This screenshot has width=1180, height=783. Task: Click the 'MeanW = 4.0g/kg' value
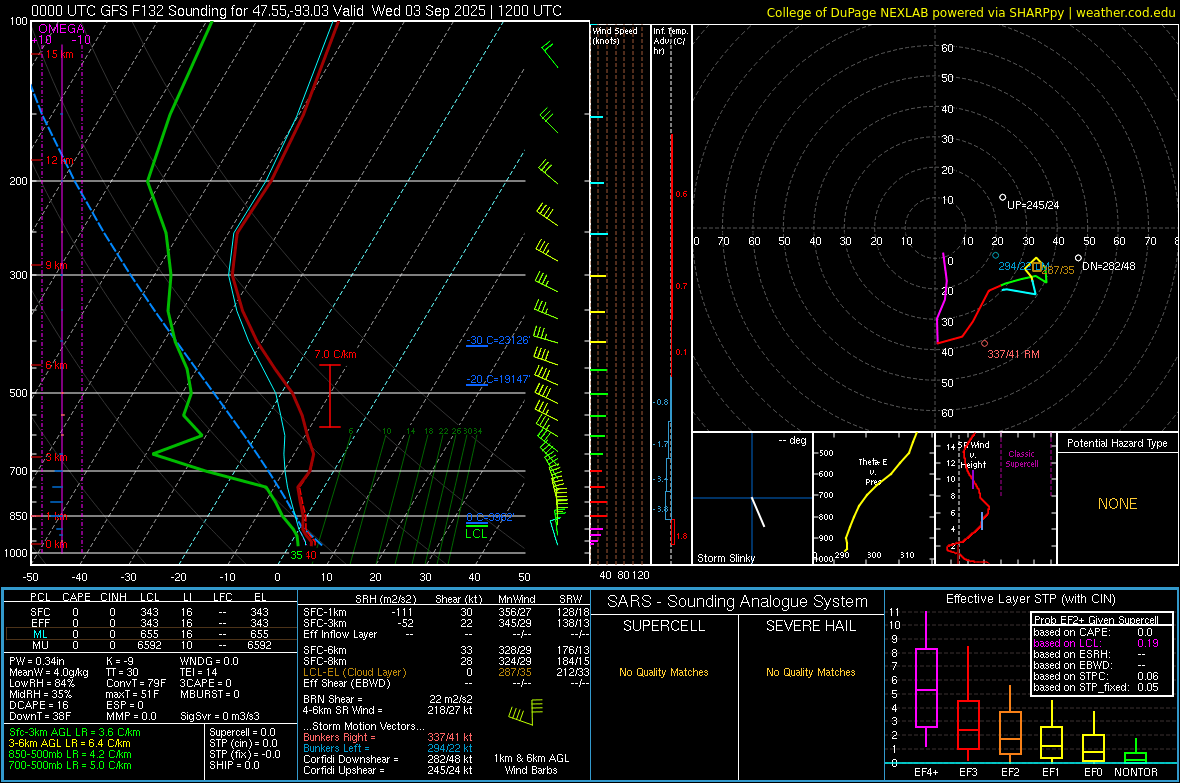(x=49, y=672)
